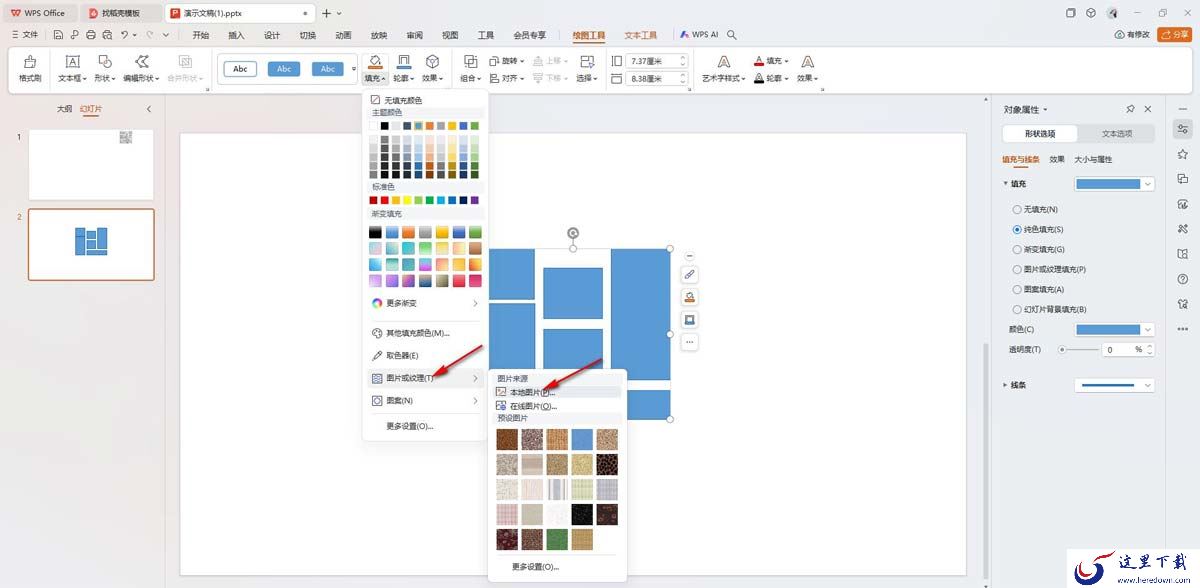Open the Fill color dropdown in properties pane
Screen dimensions: 1200x588
tap(1114, 184)
